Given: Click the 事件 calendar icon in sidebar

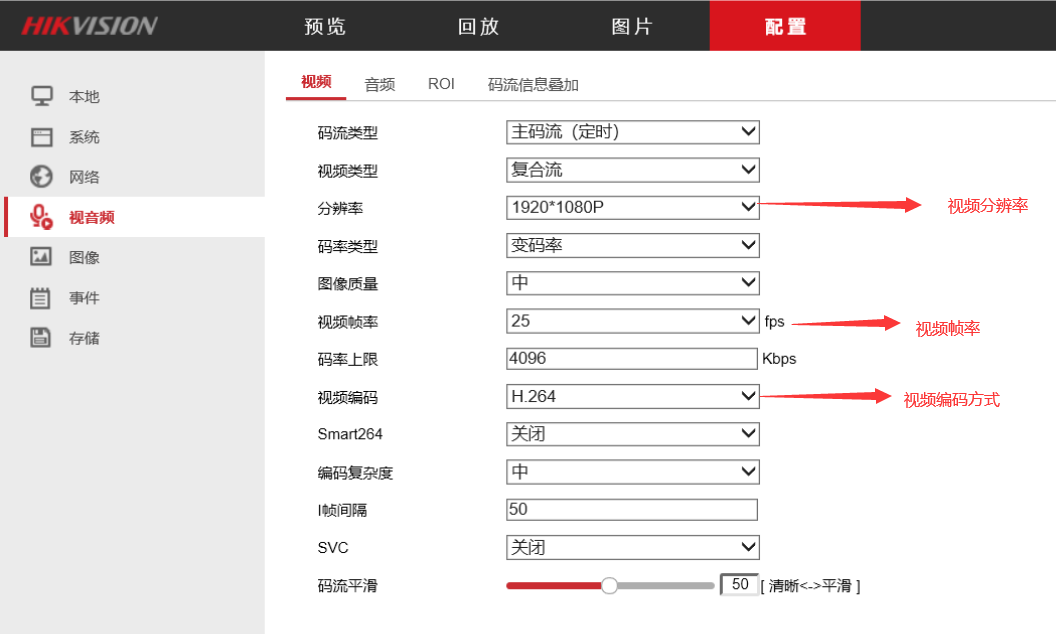Looking at the screenshot, I should [x=40, y=297].
